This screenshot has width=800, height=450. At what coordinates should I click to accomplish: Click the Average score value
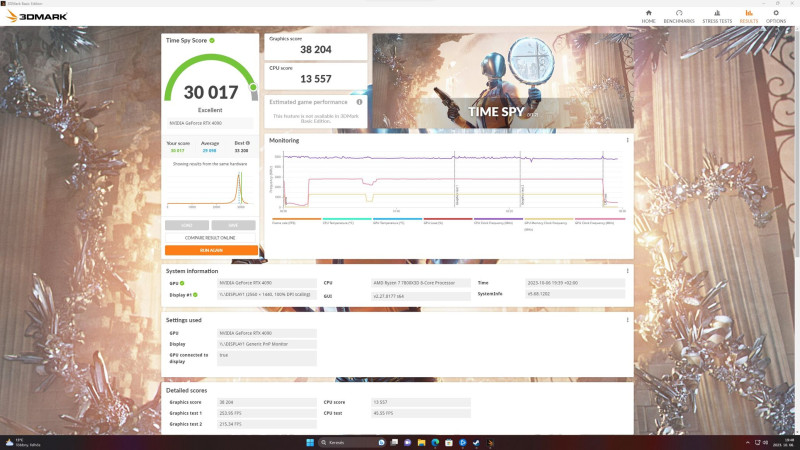tap(209, 151)
